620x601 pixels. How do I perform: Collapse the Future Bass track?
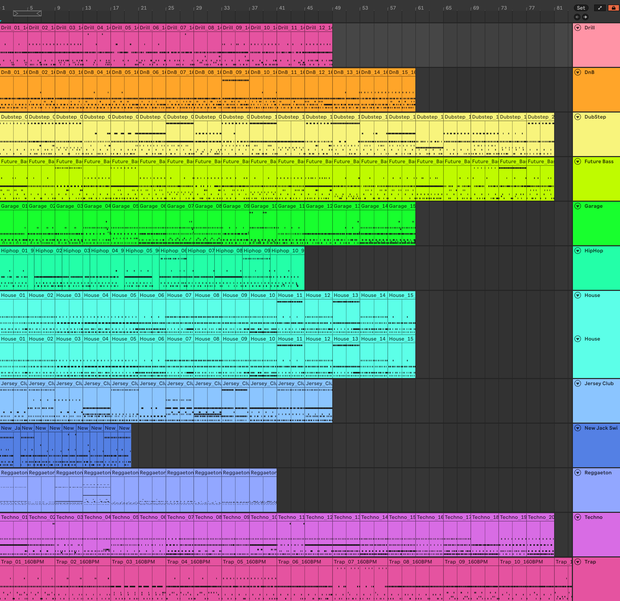[x=578, y=161]
